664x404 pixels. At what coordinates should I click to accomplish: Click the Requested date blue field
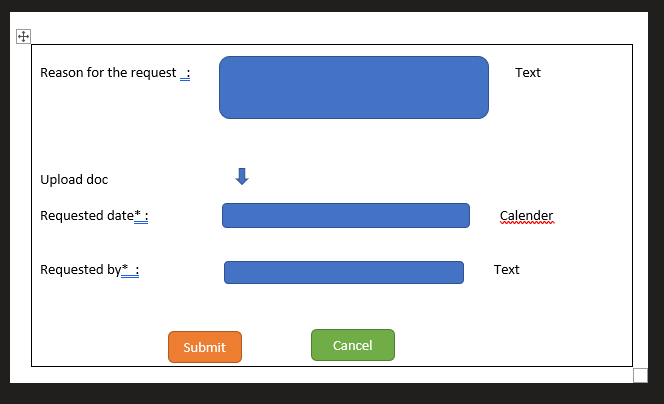345,215
